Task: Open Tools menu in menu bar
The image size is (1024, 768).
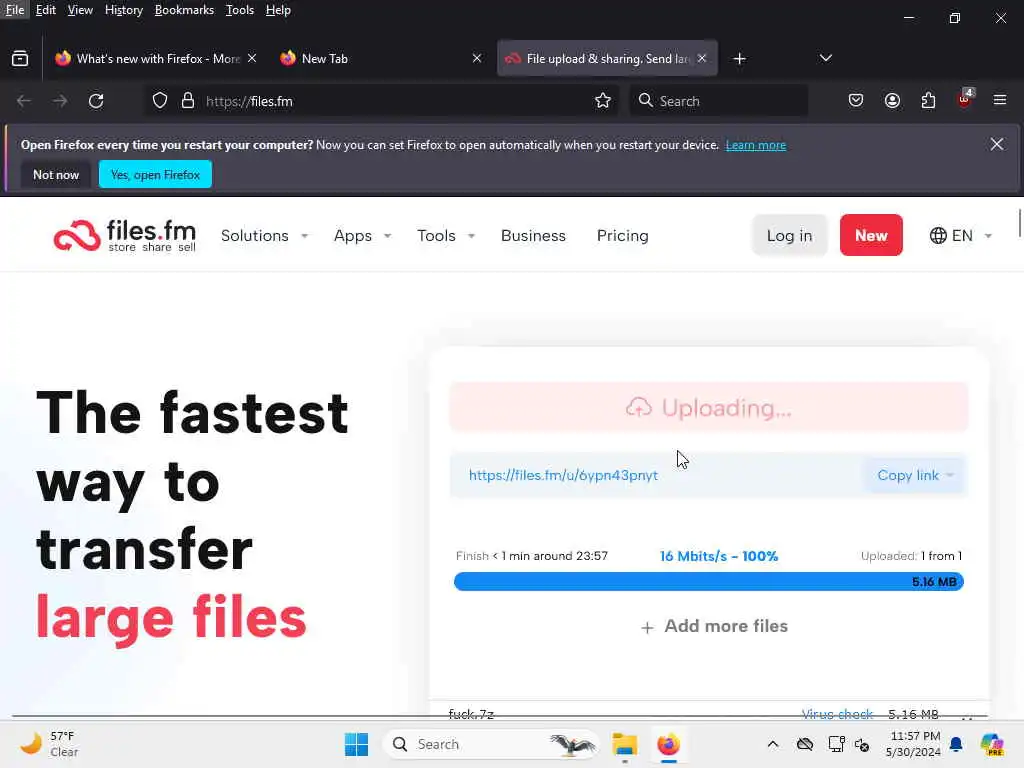Action: (240, 10)
